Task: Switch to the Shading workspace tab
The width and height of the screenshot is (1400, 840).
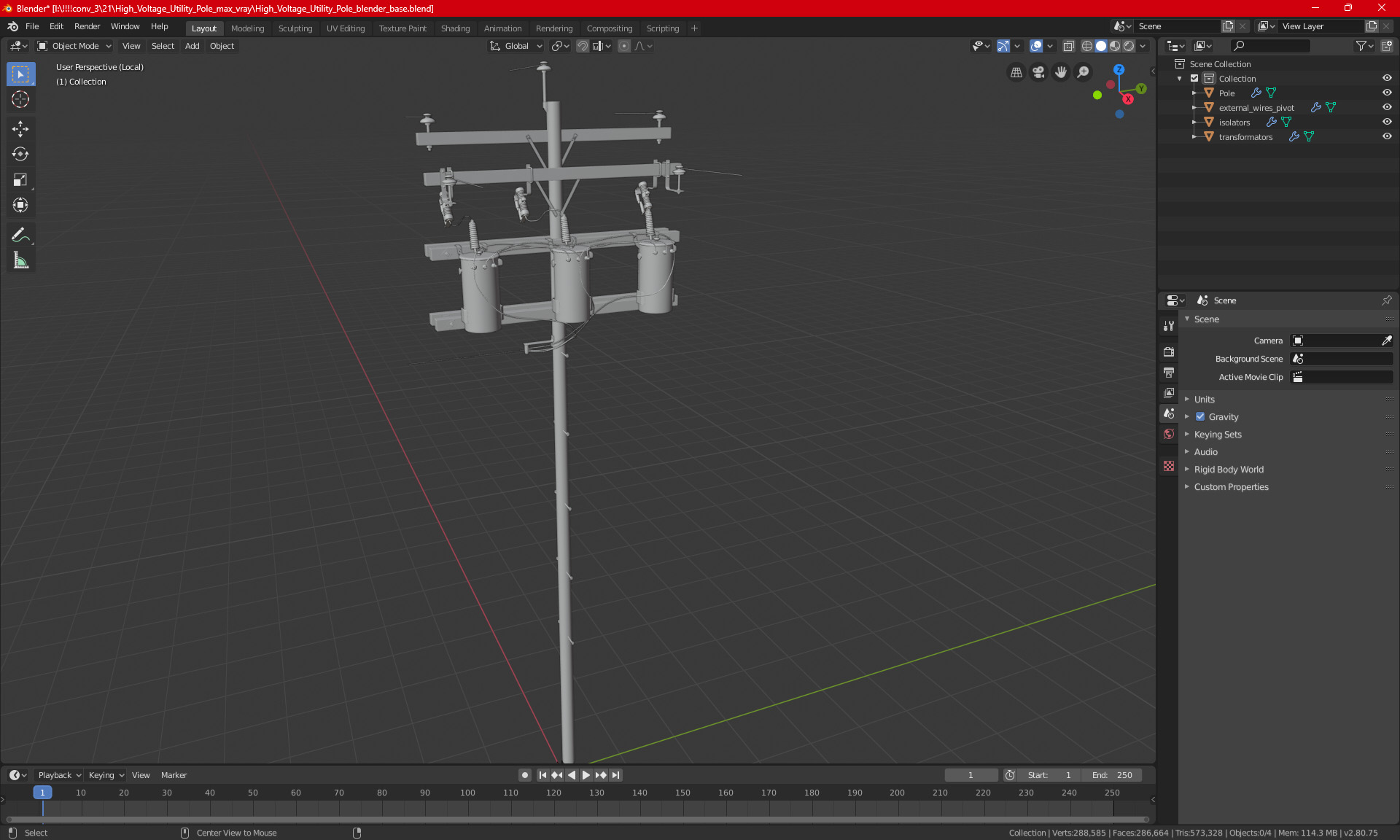Action: 455,28
